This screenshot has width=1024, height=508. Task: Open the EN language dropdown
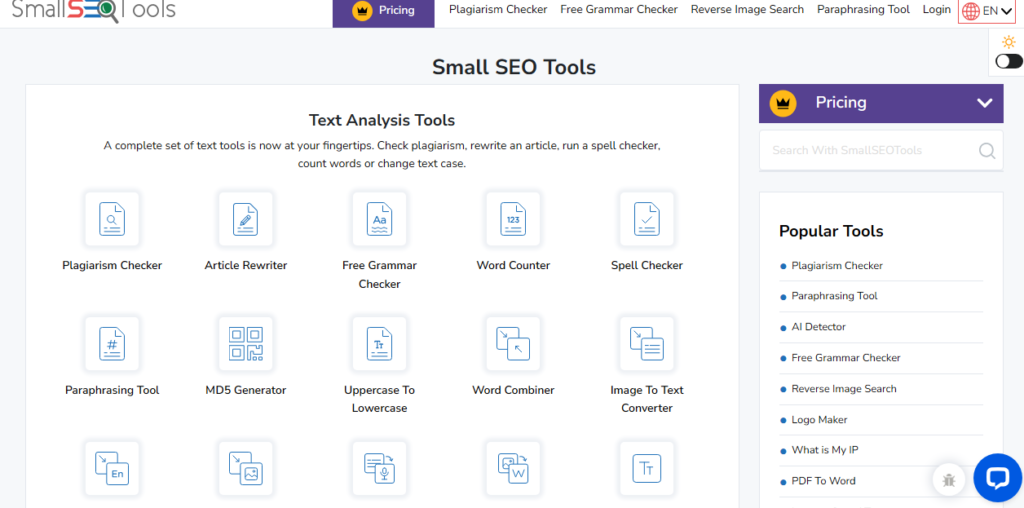(x=987, y=10)
